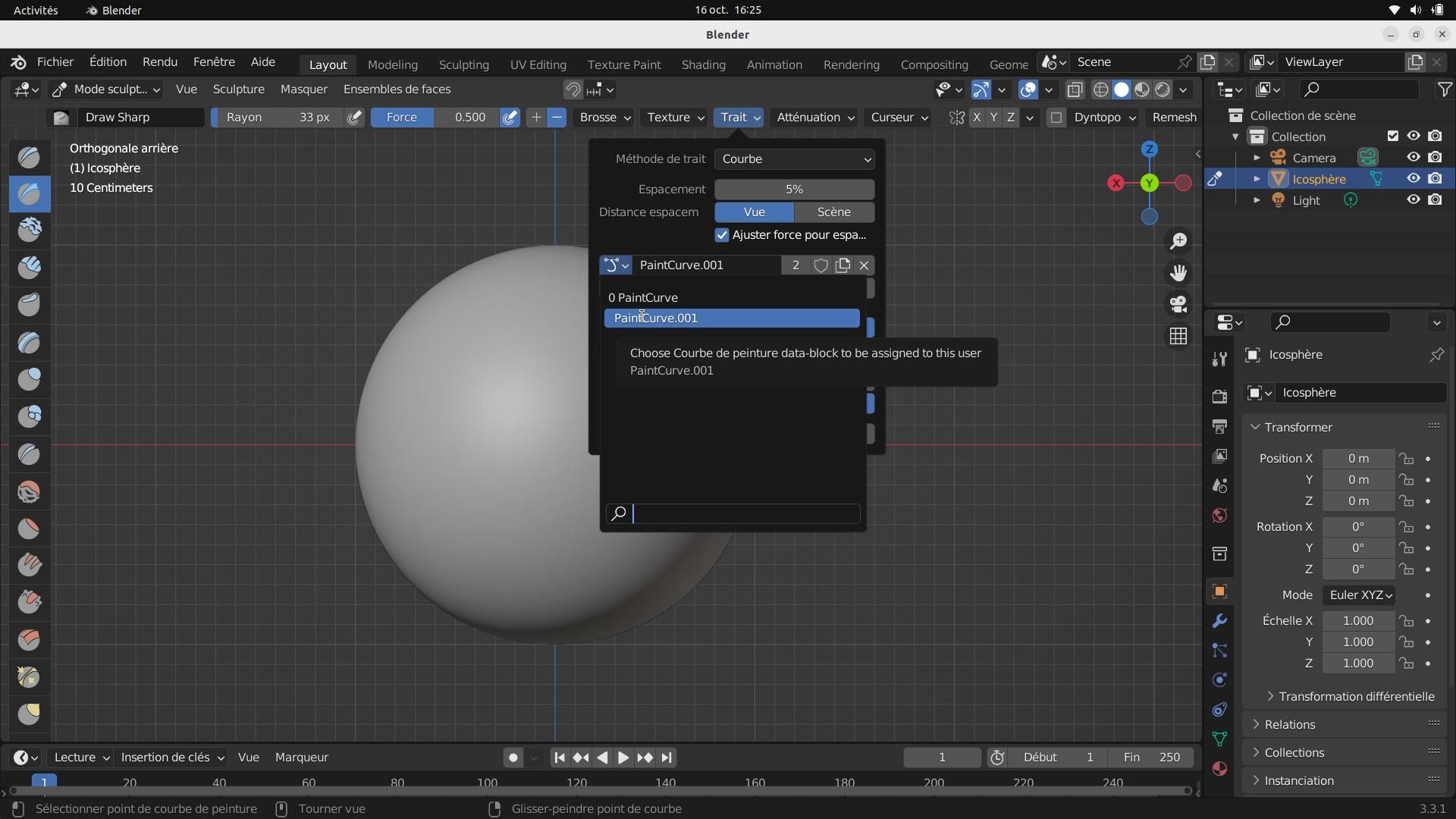Lock Position X with padlock icon

point(1407,459)
